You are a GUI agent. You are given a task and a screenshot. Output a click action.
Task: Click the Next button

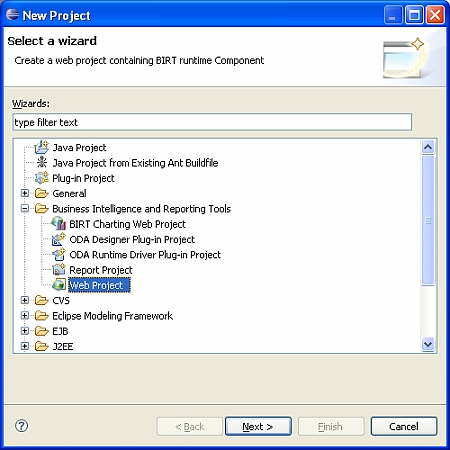258,426
